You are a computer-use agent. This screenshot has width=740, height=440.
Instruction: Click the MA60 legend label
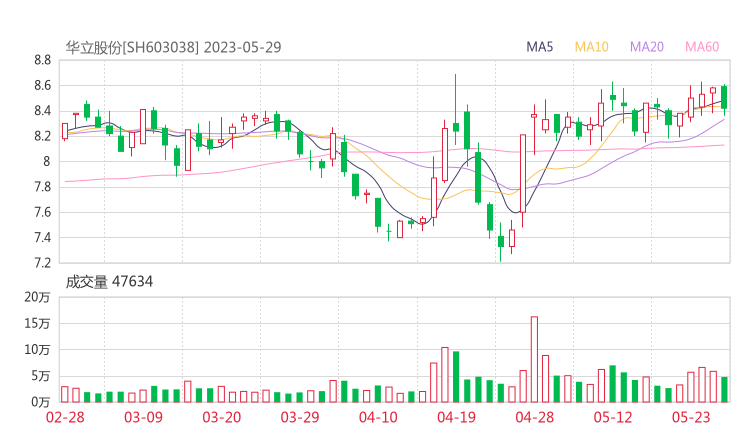tap(702, 47)
